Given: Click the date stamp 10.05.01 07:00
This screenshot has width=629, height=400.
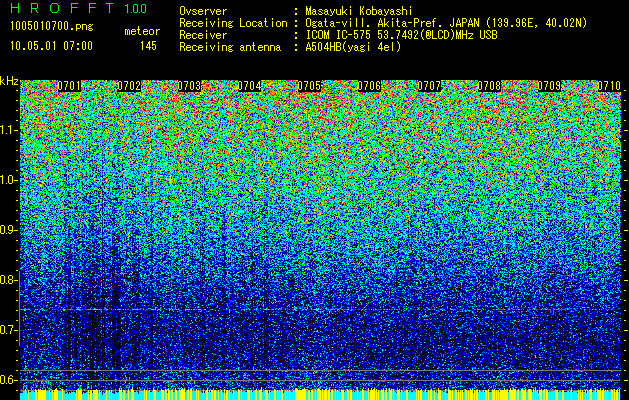Looking at the screenshot, I should [x=51, y=46].
